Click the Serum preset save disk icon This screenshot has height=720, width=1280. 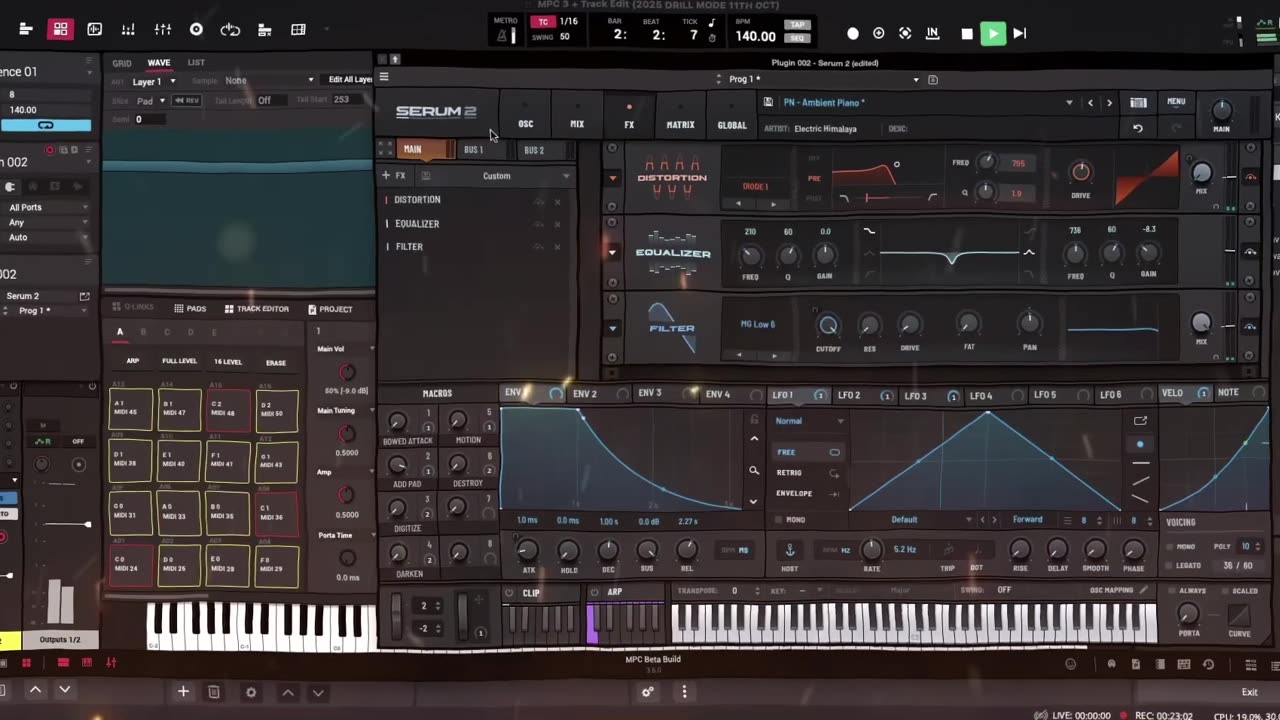[768, 102]
